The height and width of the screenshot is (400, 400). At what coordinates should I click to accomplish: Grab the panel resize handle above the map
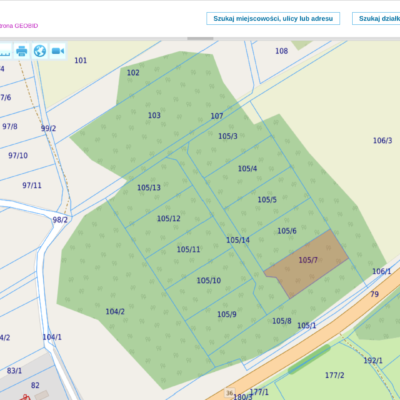(200, 39)
